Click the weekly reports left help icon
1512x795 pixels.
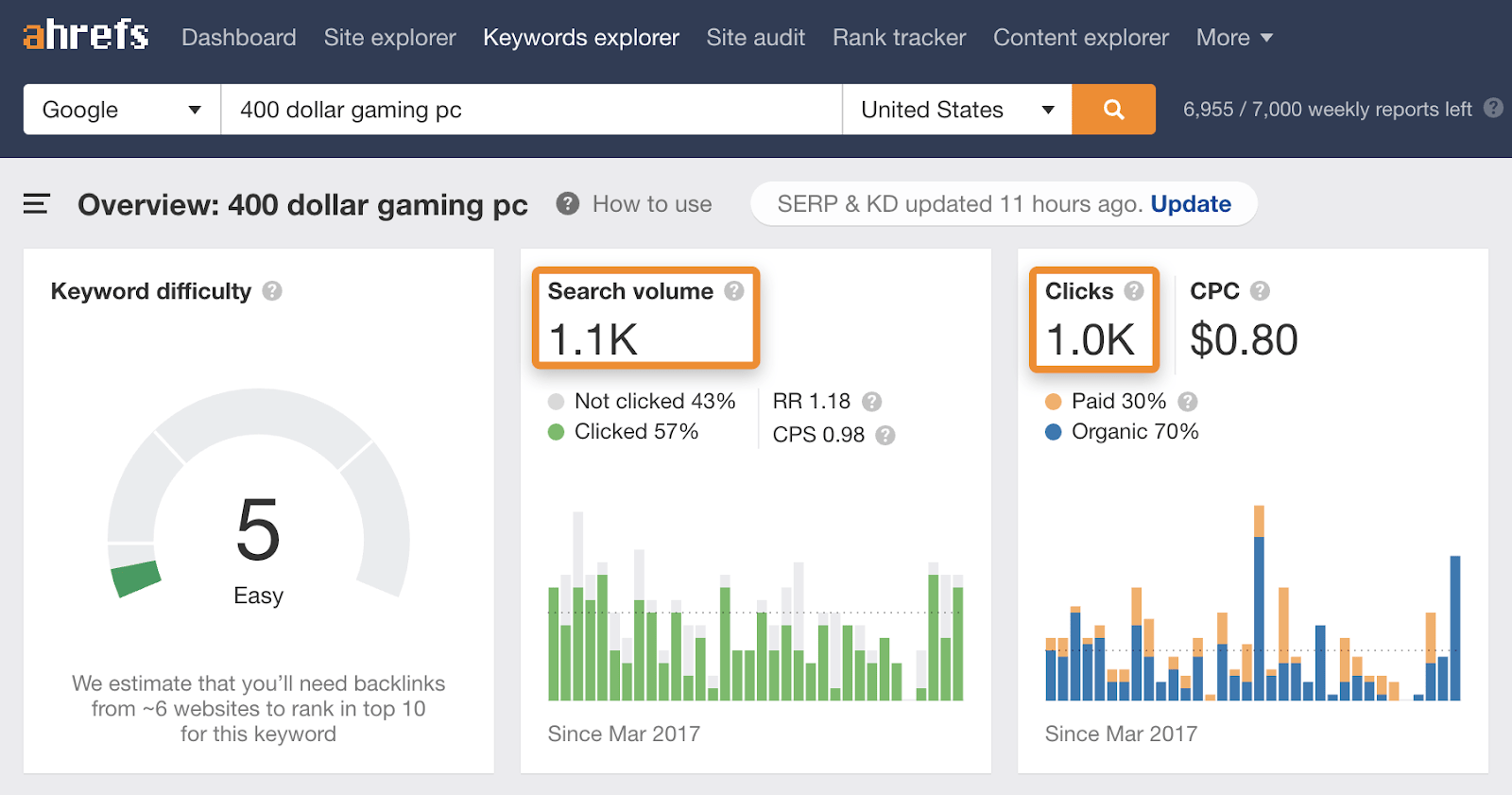pos(1493,108)
